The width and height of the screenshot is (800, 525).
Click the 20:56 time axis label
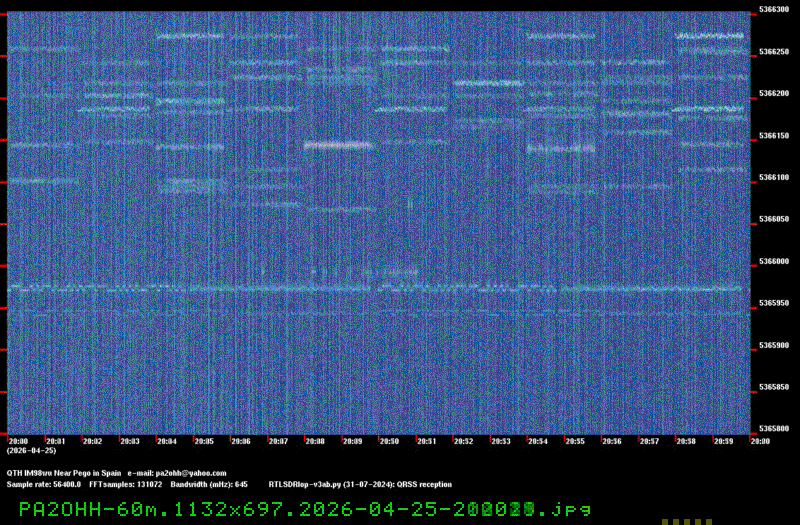coord(613,441)
